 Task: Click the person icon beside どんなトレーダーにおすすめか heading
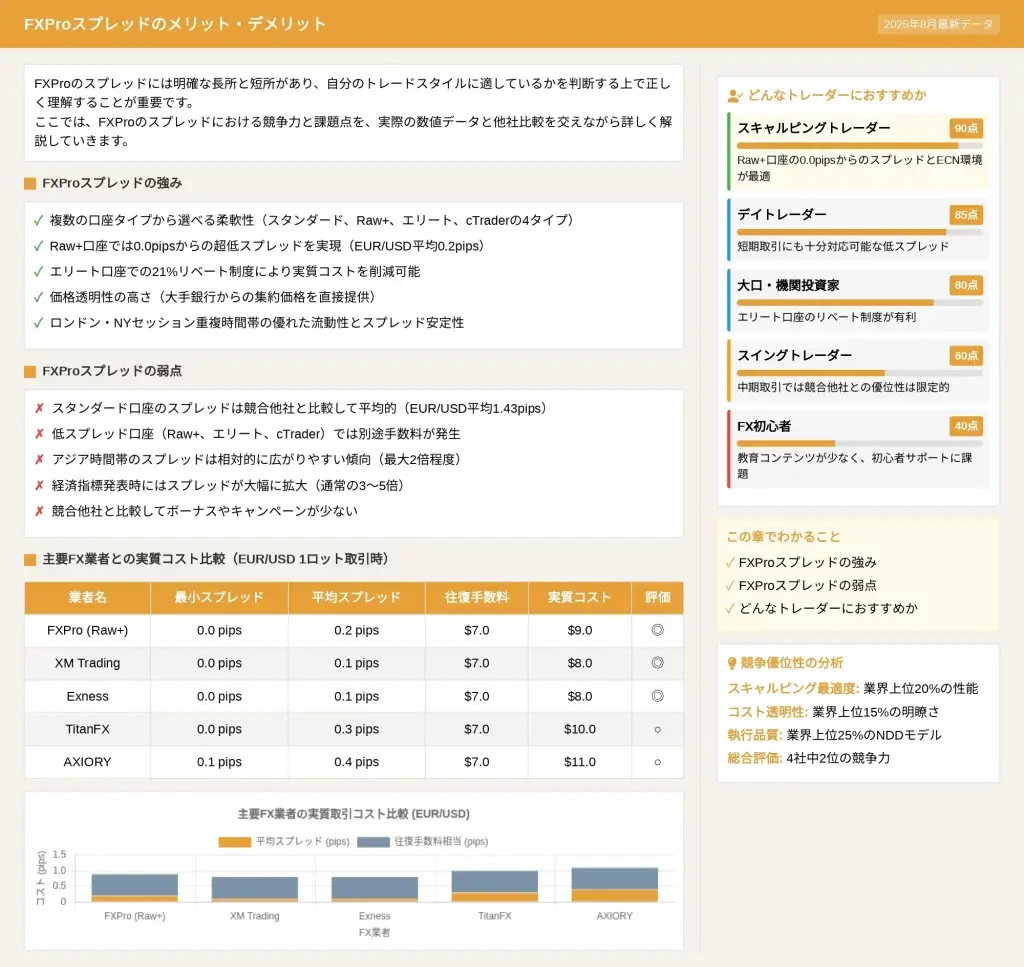tap(735, 96)
